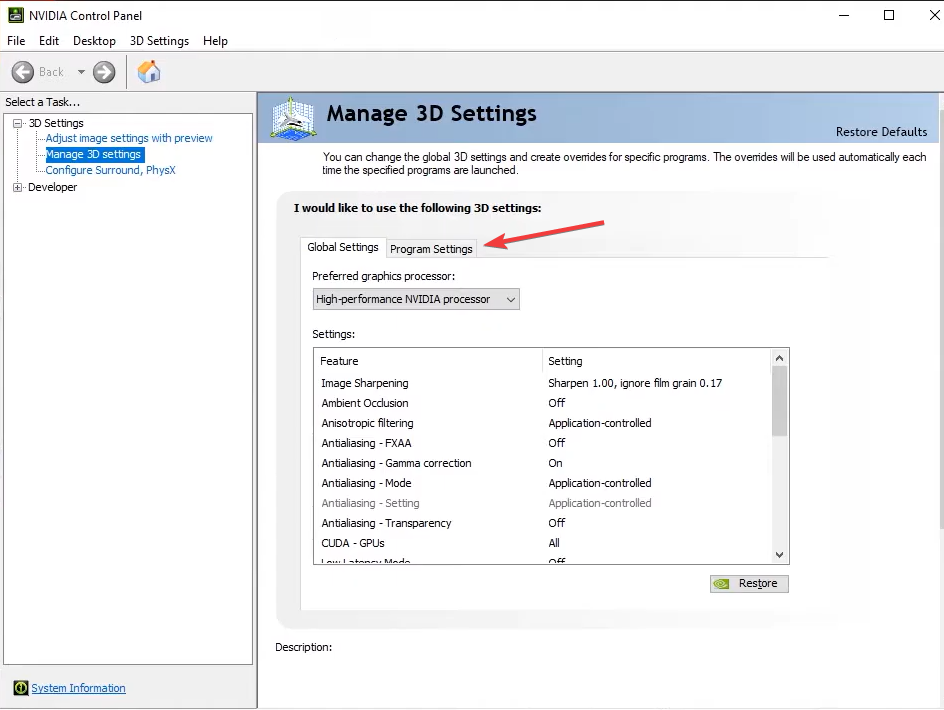Maximize the NVIDIA Control Panel window
This screenshot has width=944, height=710.
889,15
